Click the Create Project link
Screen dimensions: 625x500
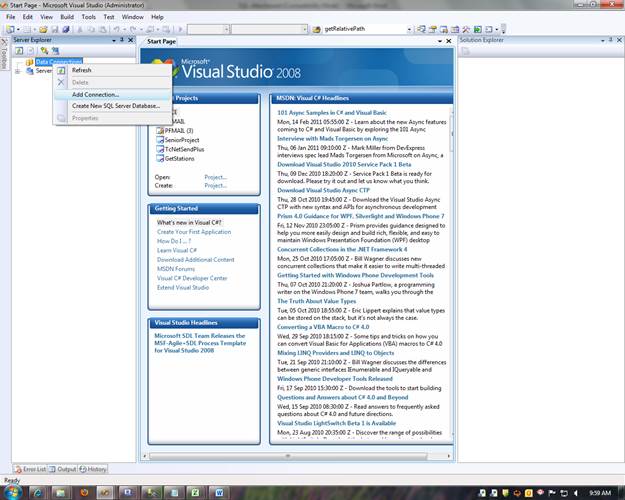click(x=216, y=185)
